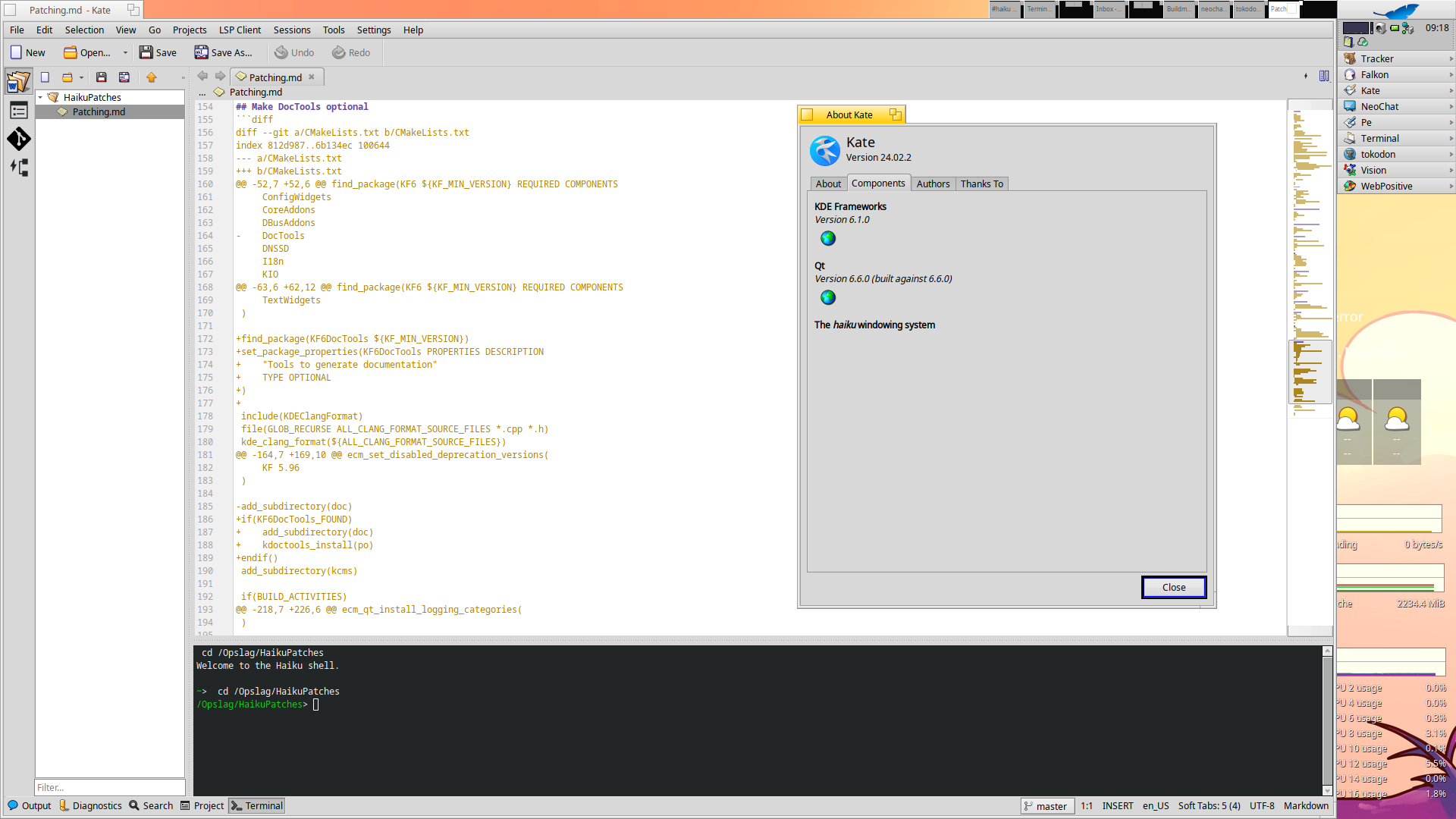Open the dropdown arrow beside Open
The image size is (1456, 819).
[125, 53]
